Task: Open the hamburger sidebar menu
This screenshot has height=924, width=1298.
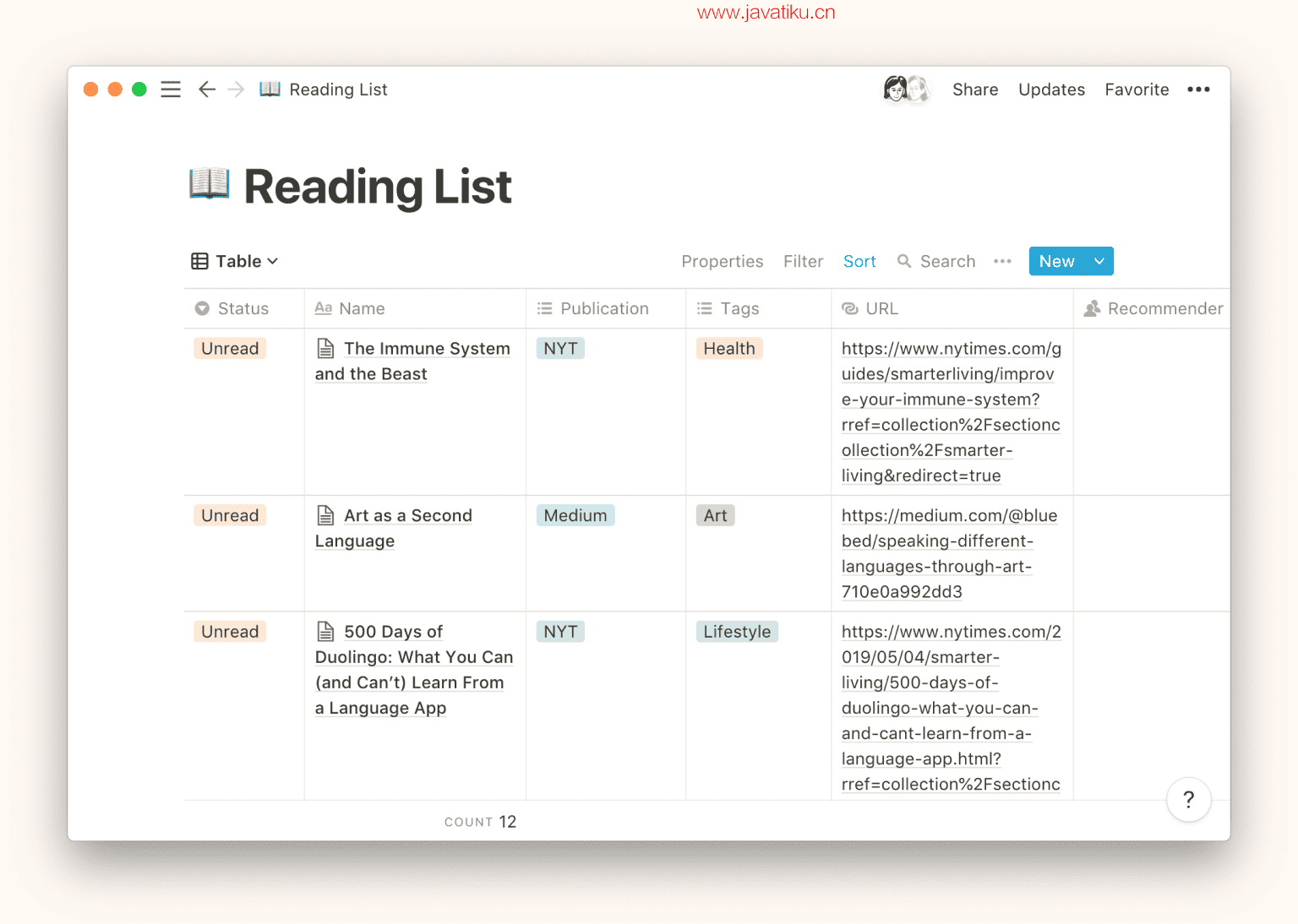Action: 171,90
